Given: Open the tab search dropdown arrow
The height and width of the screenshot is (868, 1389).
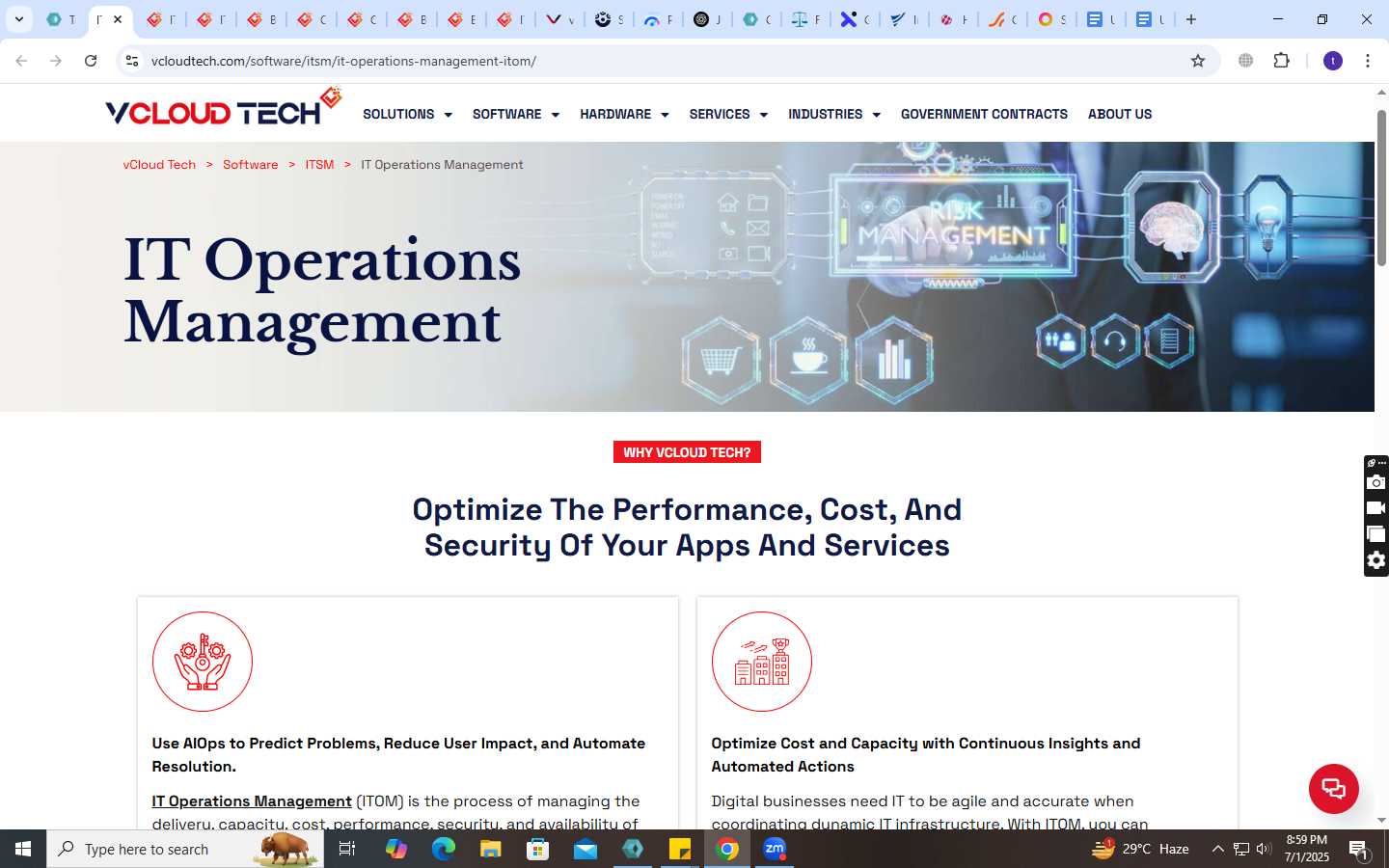Looking at the screenshot, I should [x=19, y=19].
